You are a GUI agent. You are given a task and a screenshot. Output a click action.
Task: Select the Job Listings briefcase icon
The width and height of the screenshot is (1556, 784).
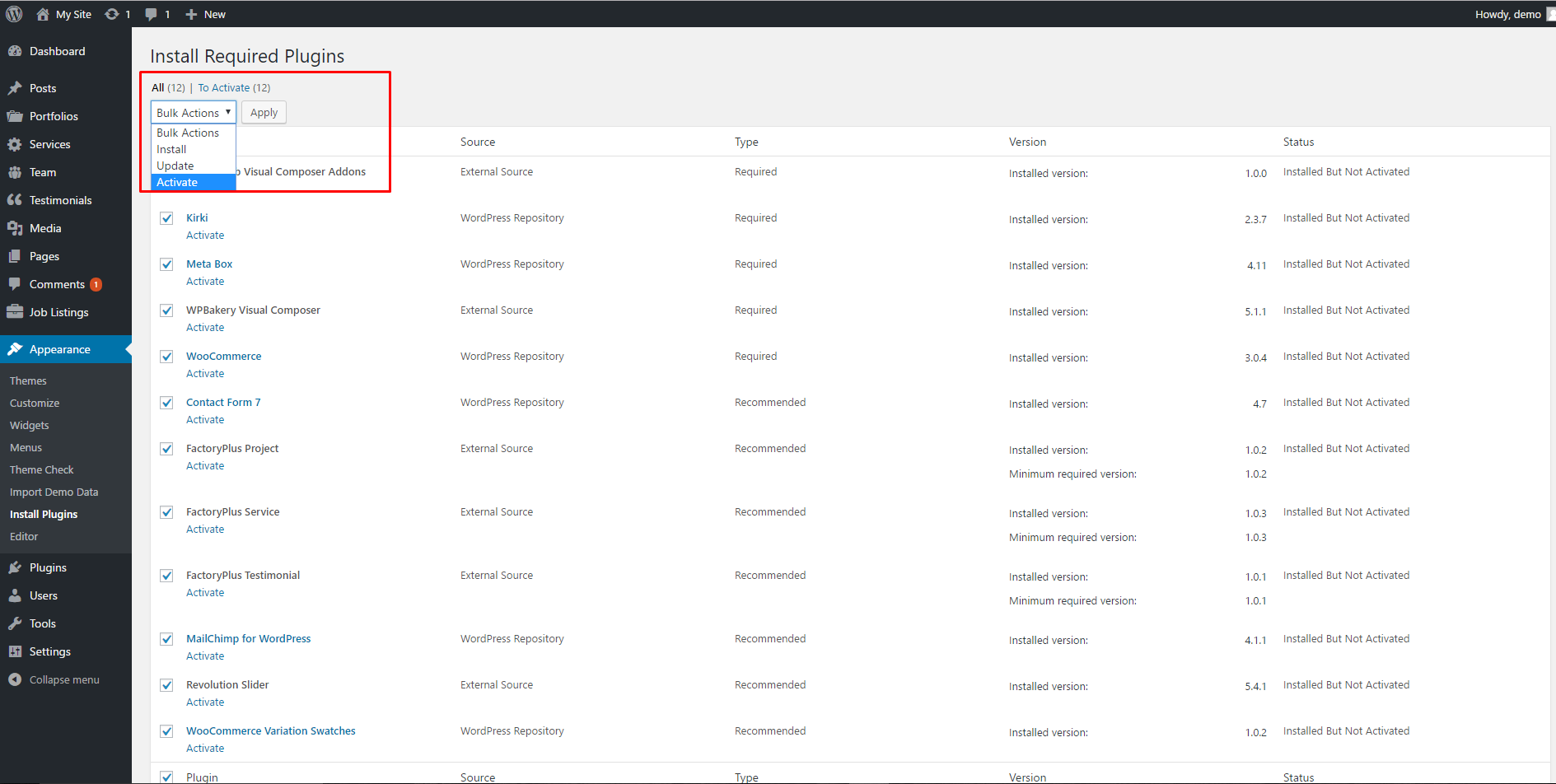tap(15, 312)
